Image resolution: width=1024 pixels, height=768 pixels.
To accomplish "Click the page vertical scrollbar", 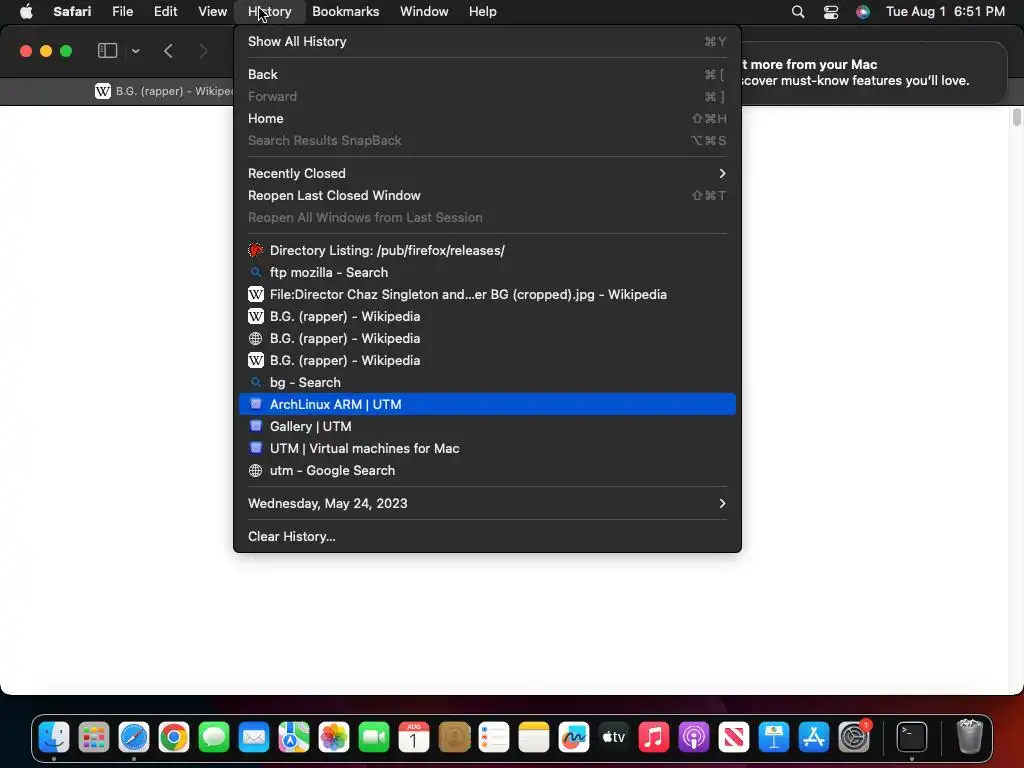I will tap(1017, 118).
